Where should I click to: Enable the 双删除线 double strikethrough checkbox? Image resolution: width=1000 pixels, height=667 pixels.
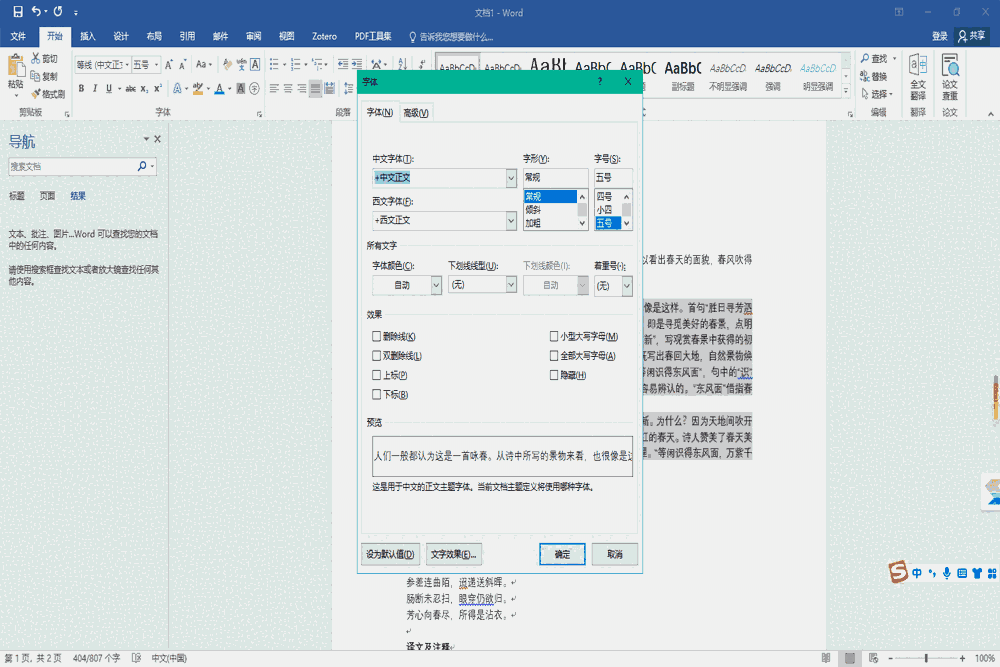[x=377, y=356]
